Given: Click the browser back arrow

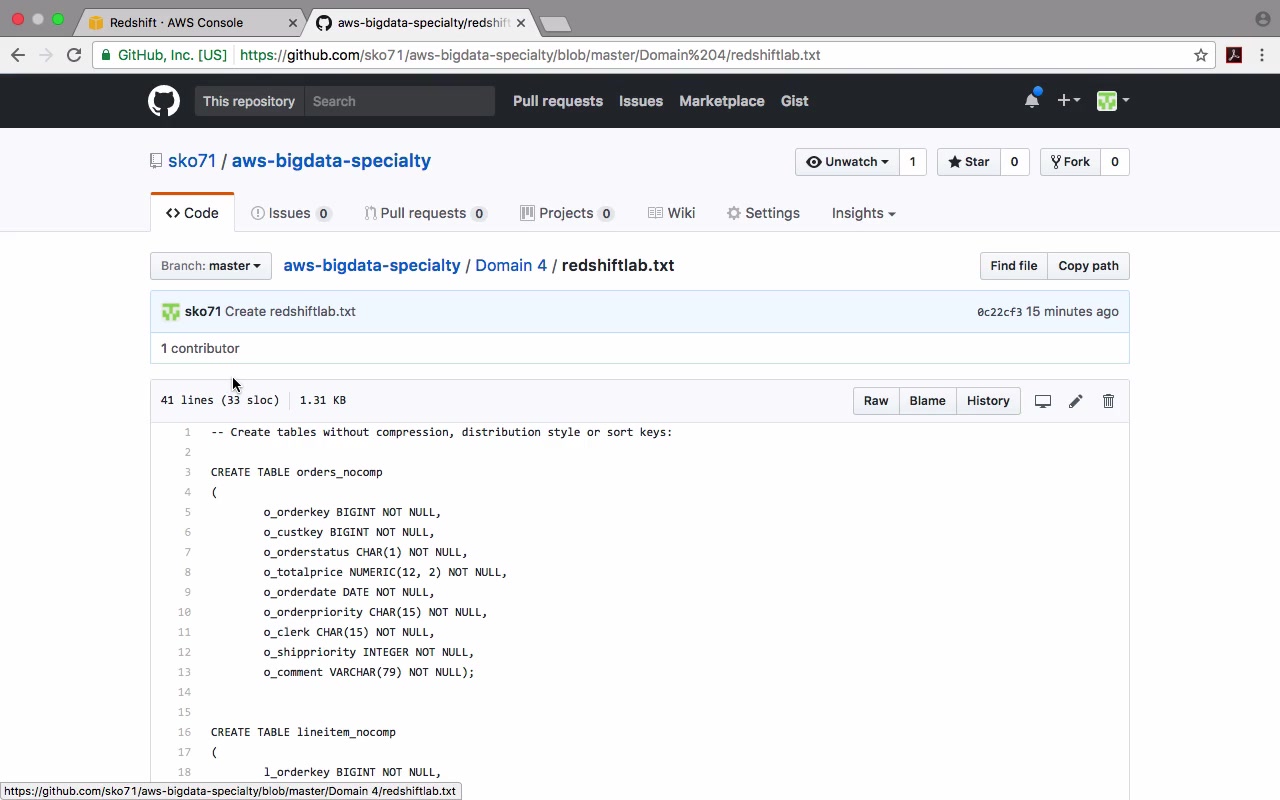Looking at the screenshot, I should (x=18, y=55).
